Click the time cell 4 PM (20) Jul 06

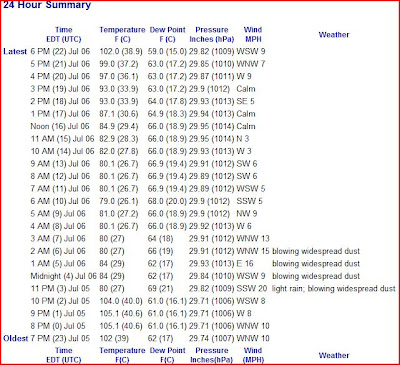60,76
